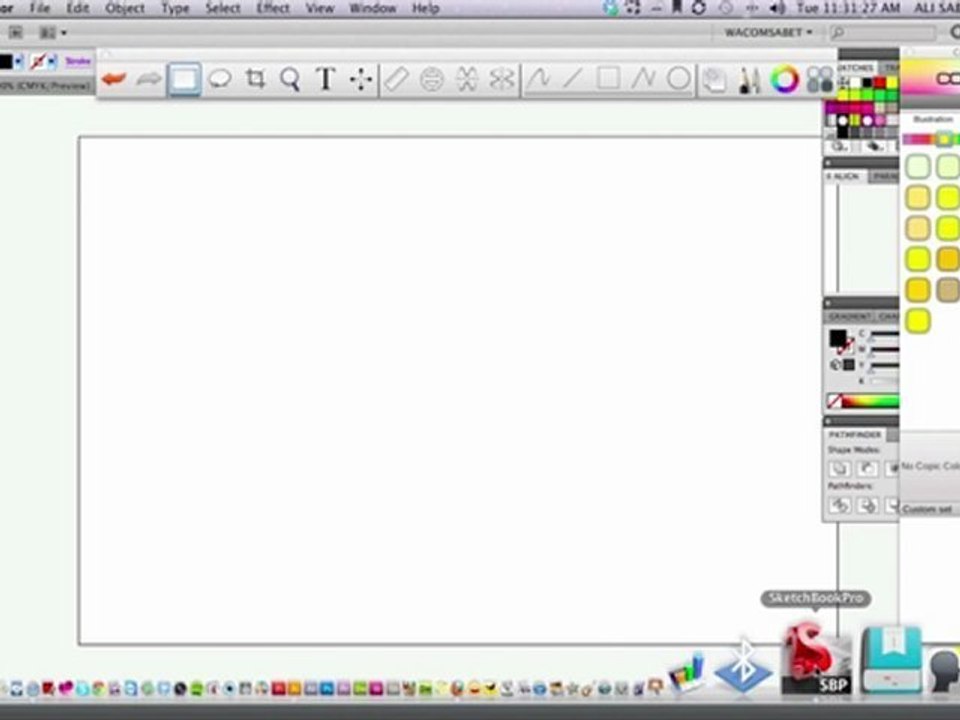This screenshot has width=960, height=720.
Task: Click the teal book icon in the Dock
Action: [891, 660]
